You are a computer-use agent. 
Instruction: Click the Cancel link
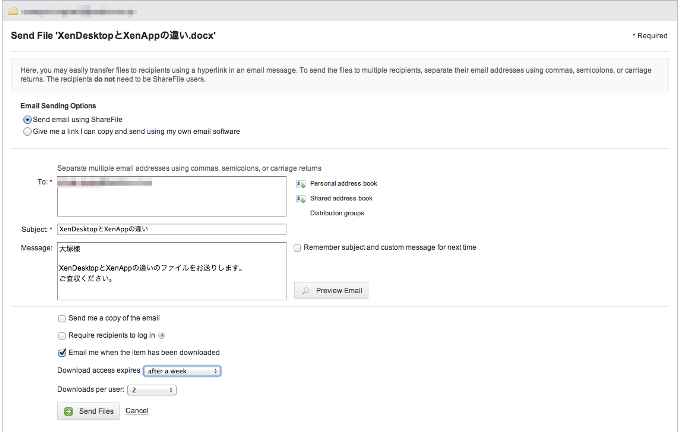(x=137, y=411)
